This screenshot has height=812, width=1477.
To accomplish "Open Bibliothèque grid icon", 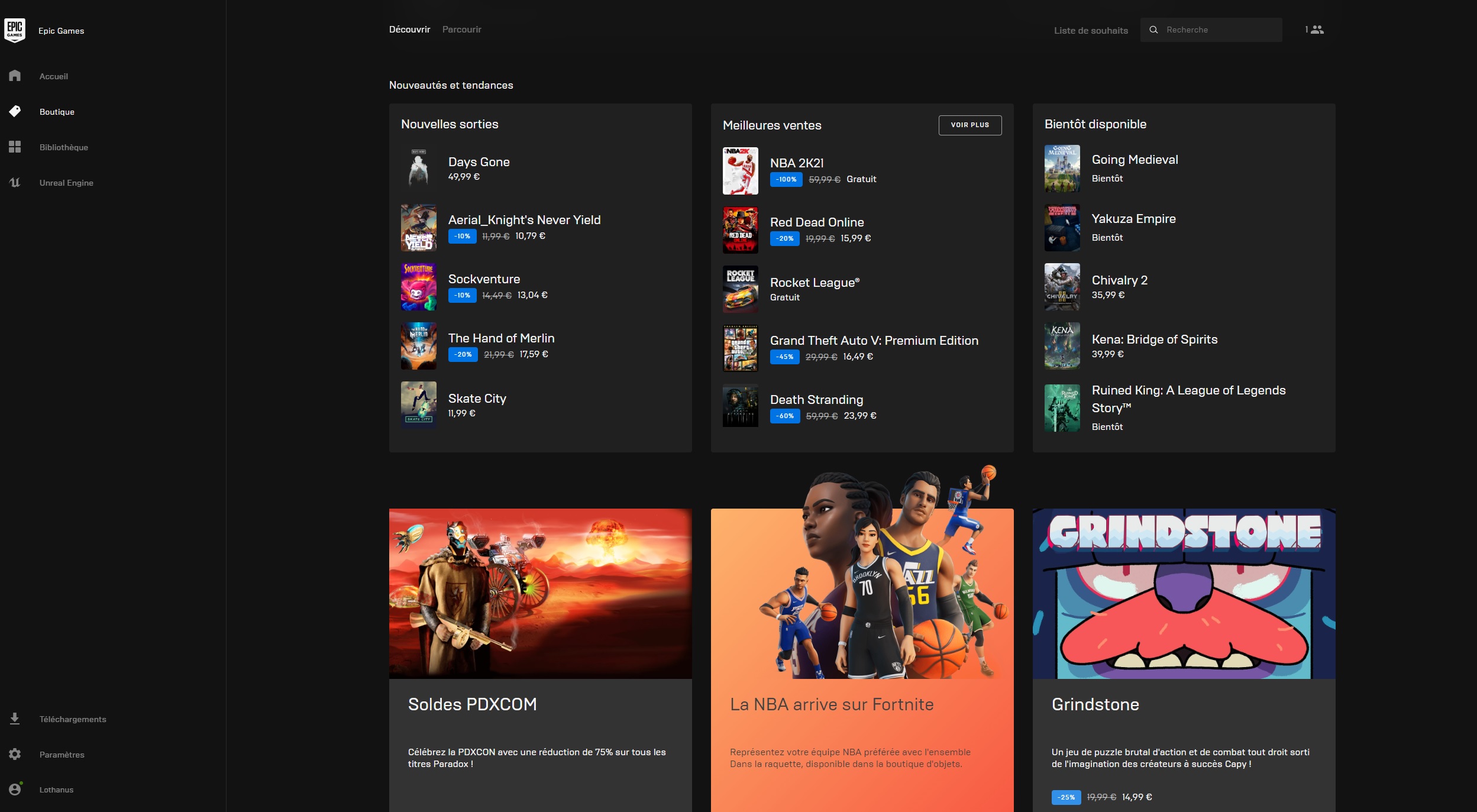I will 15,147.
